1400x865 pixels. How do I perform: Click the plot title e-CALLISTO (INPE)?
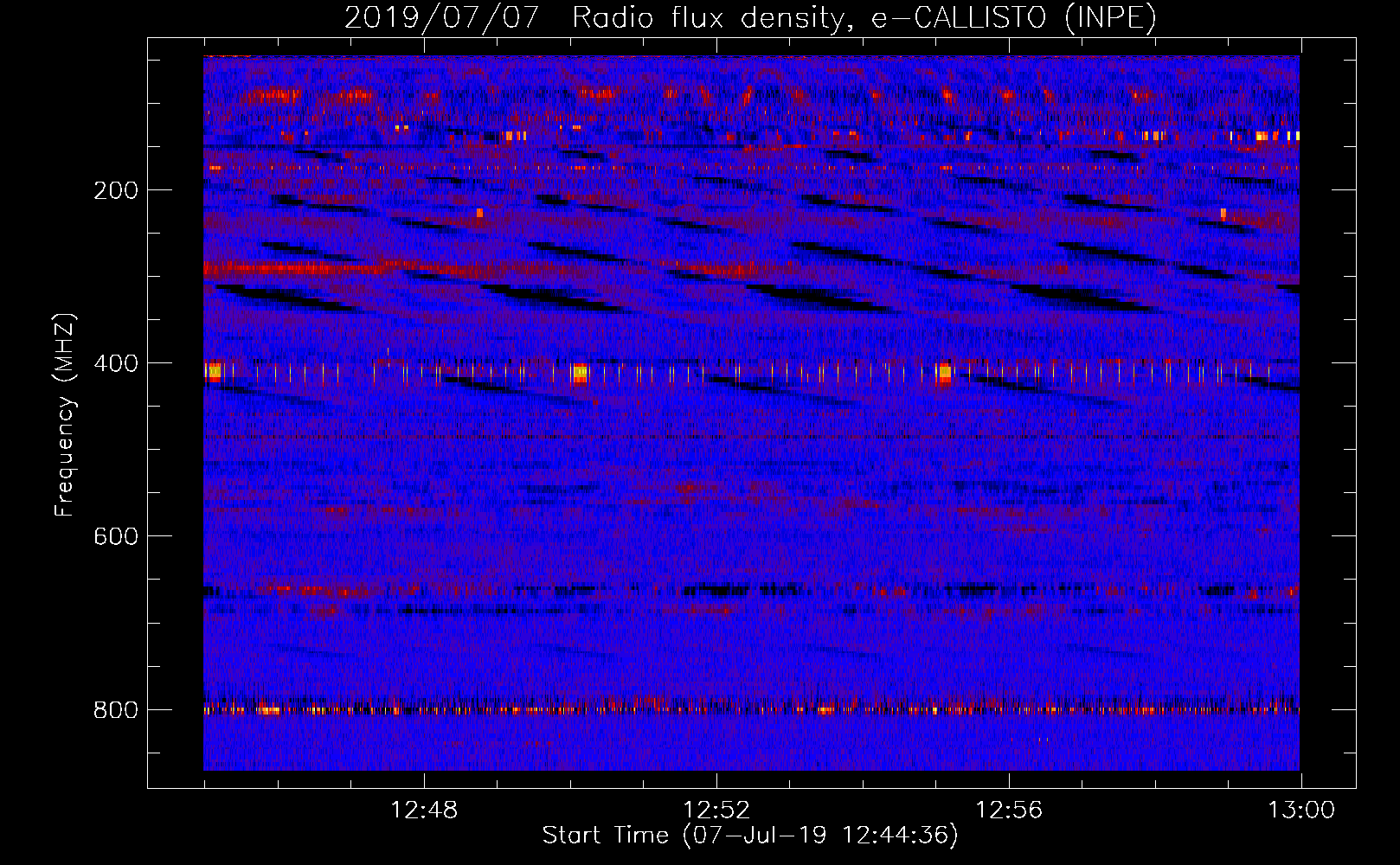click(1014, 17)
